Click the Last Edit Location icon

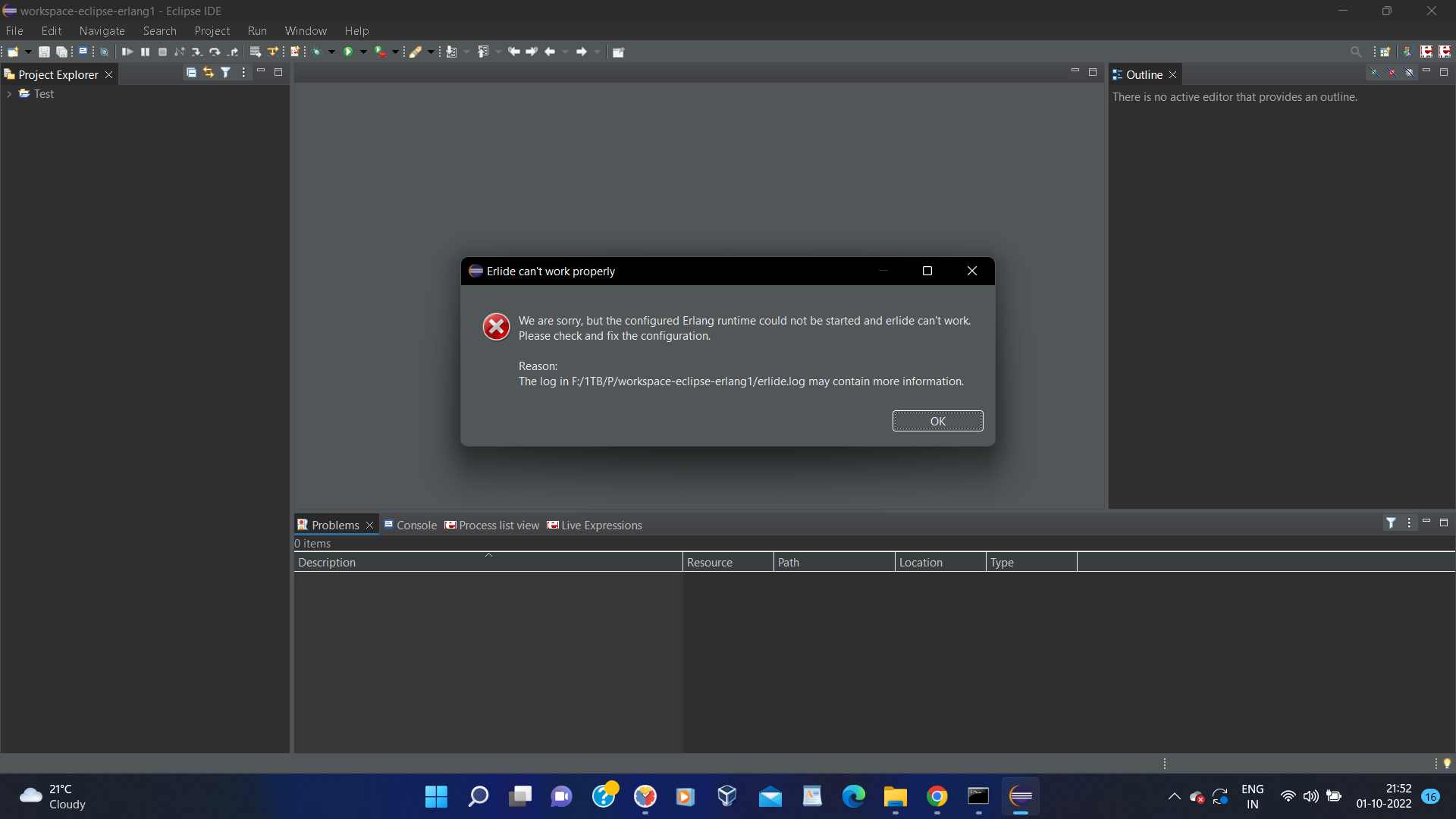coord(514,52)
